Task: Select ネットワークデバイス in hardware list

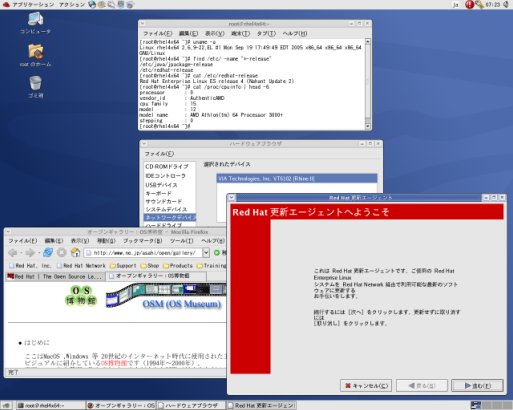Action: click(170, 217)
